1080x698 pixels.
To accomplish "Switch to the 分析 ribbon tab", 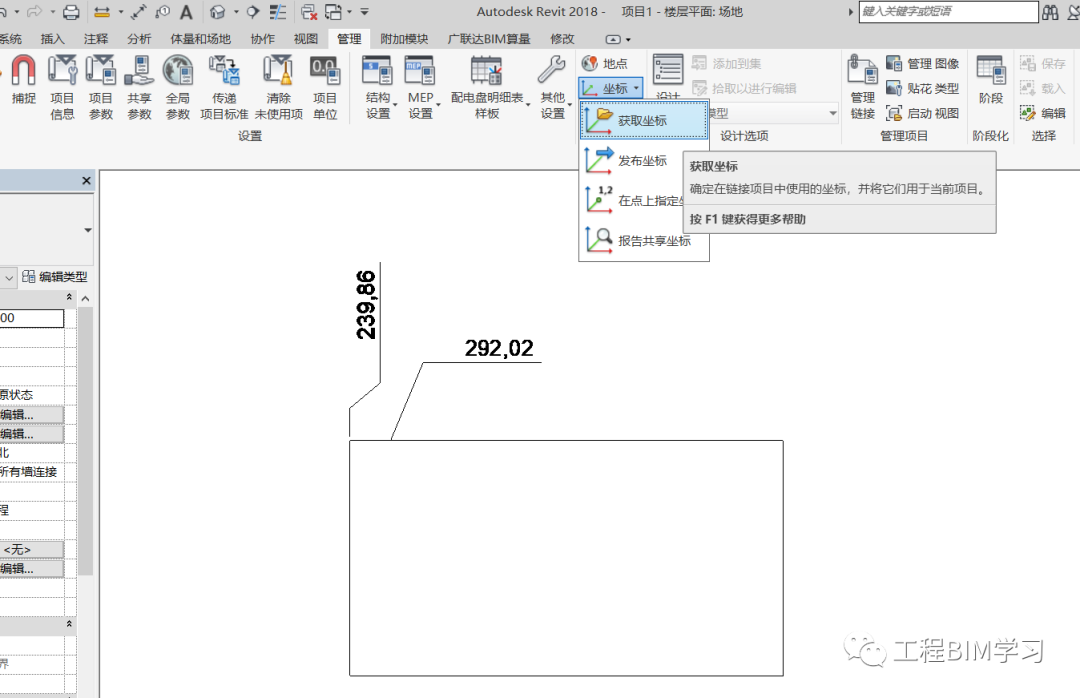I will click(139, 39).
